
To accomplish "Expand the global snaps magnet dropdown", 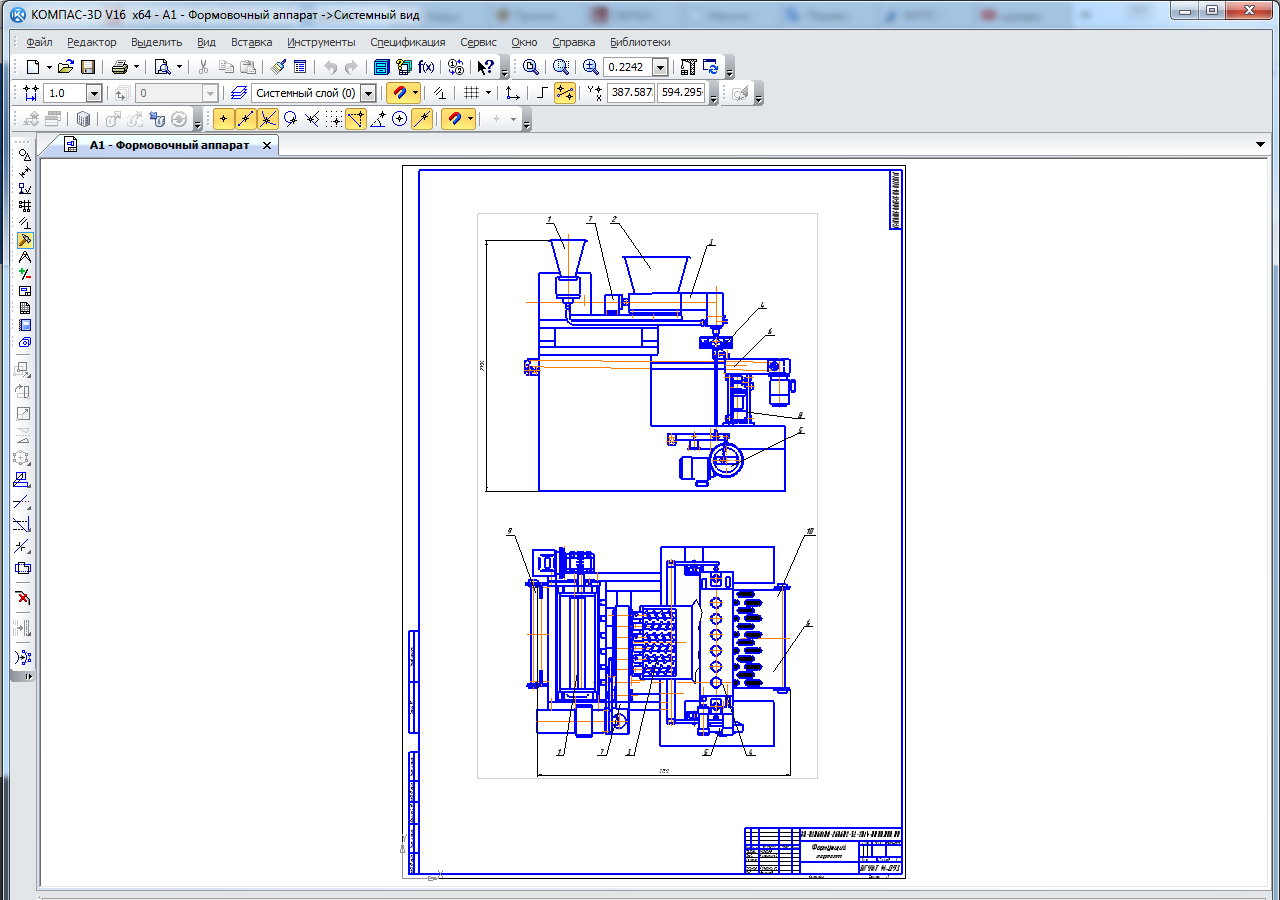I will [415, 93].
